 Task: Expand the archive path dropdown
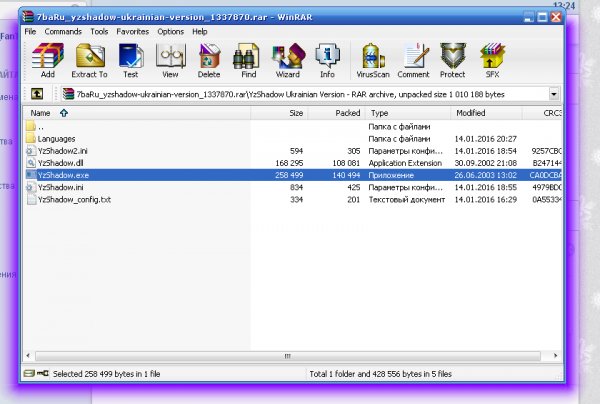tap(554, 94)
